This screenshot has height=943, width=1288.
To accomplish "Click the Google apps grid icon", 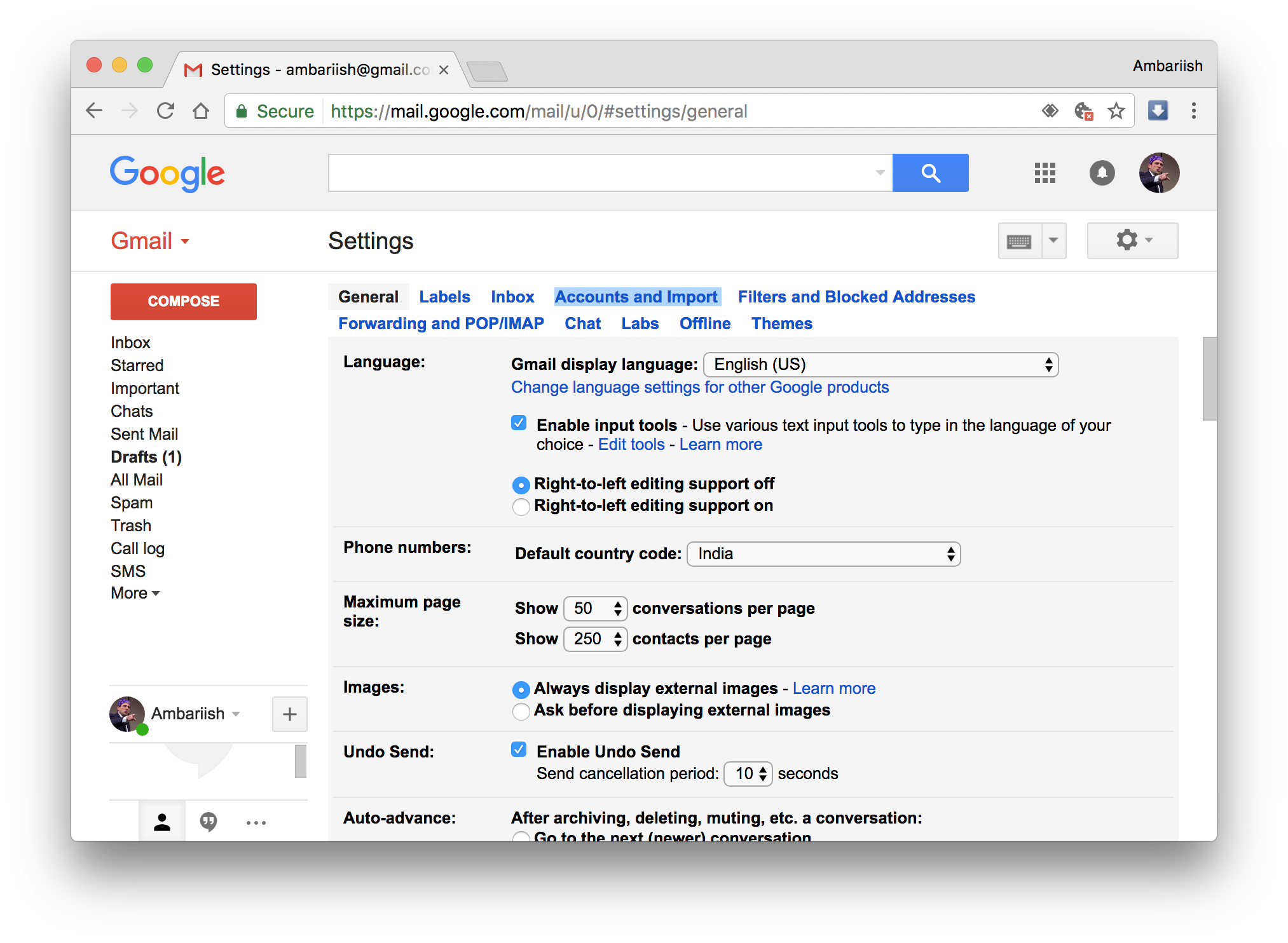I will click(x=1044, y=172).
